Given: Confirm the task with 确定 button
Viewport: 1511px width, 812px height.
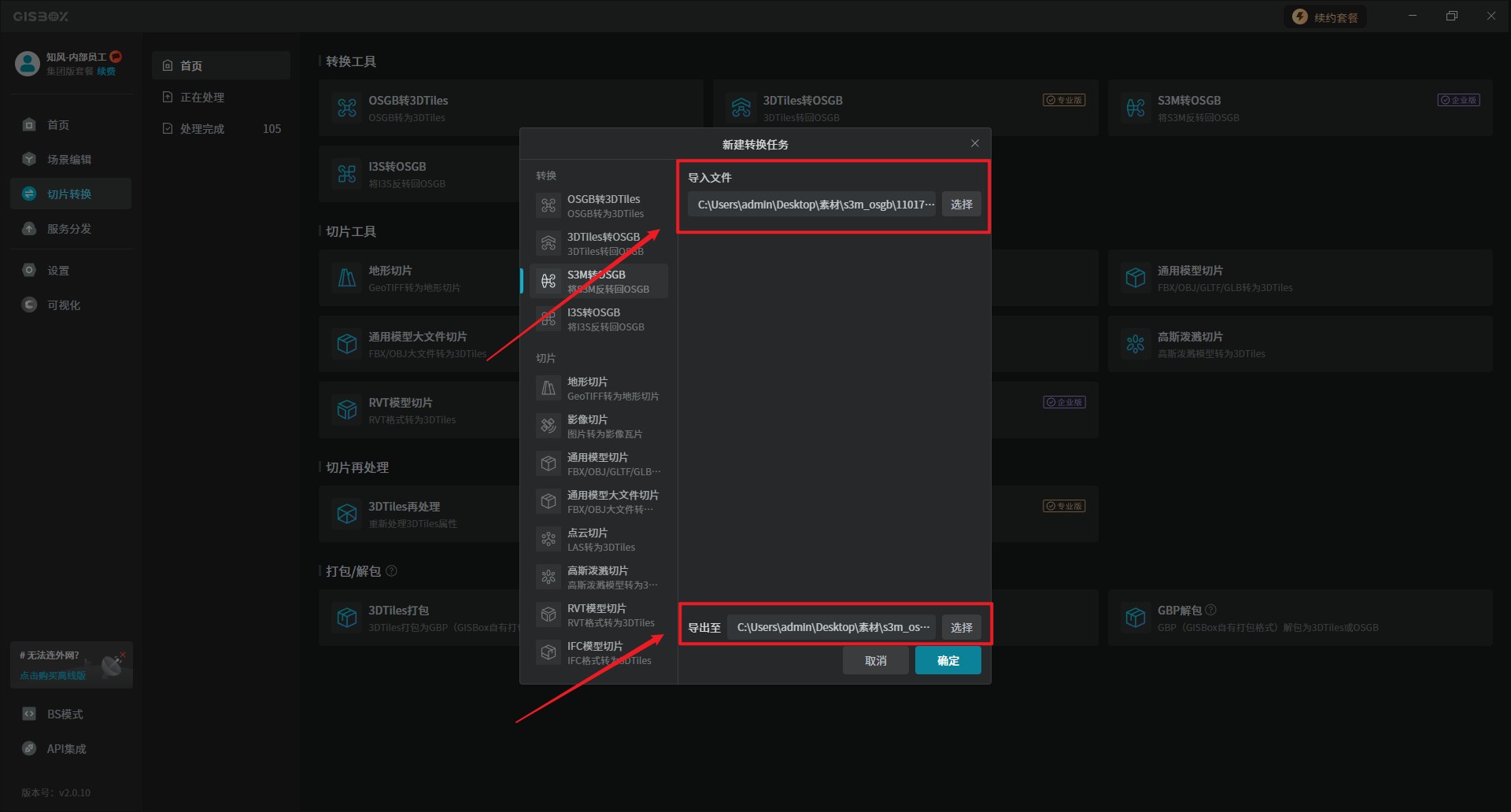Looking at the screenshot, I should coord(948,661).
